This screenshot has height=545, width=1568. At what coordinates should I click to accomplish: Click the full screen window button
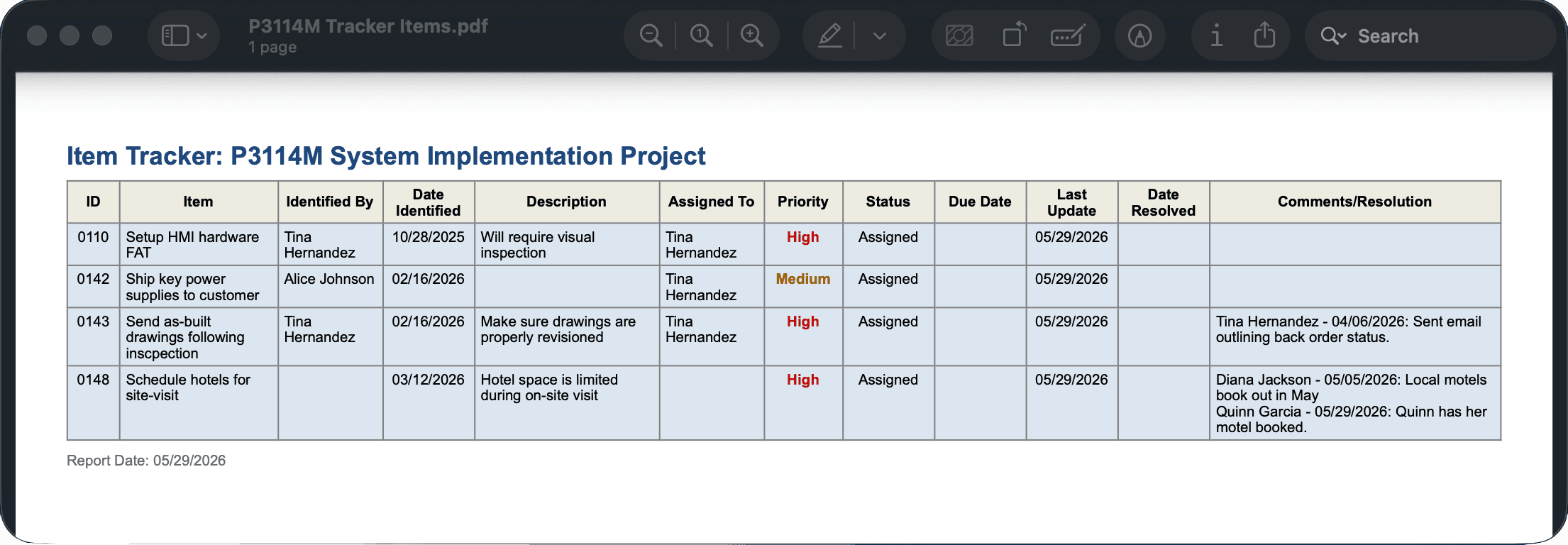102,35
